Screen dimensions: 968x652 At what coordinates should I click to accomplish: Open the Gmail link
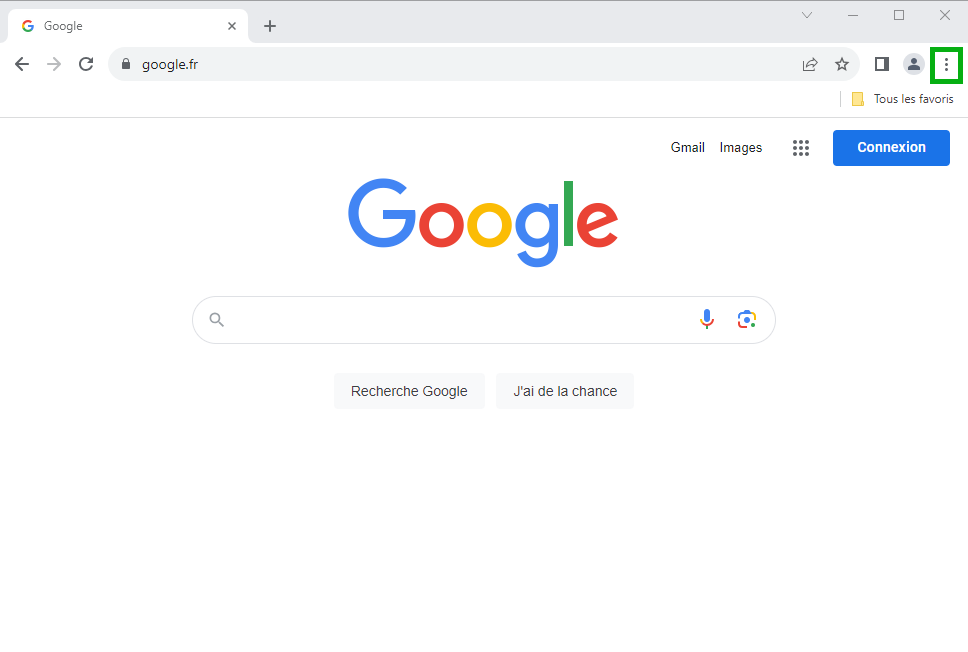[x=688, y=148]
